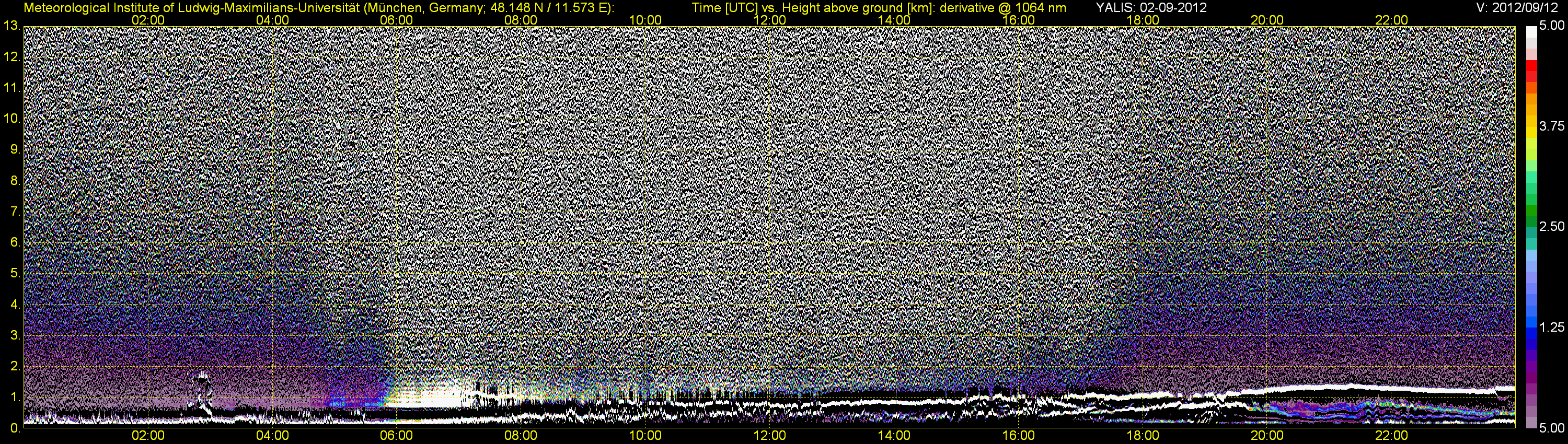Click the 13 km height axis label
1568x444 pixels.
pyautogui.click(x=11, y=26)
